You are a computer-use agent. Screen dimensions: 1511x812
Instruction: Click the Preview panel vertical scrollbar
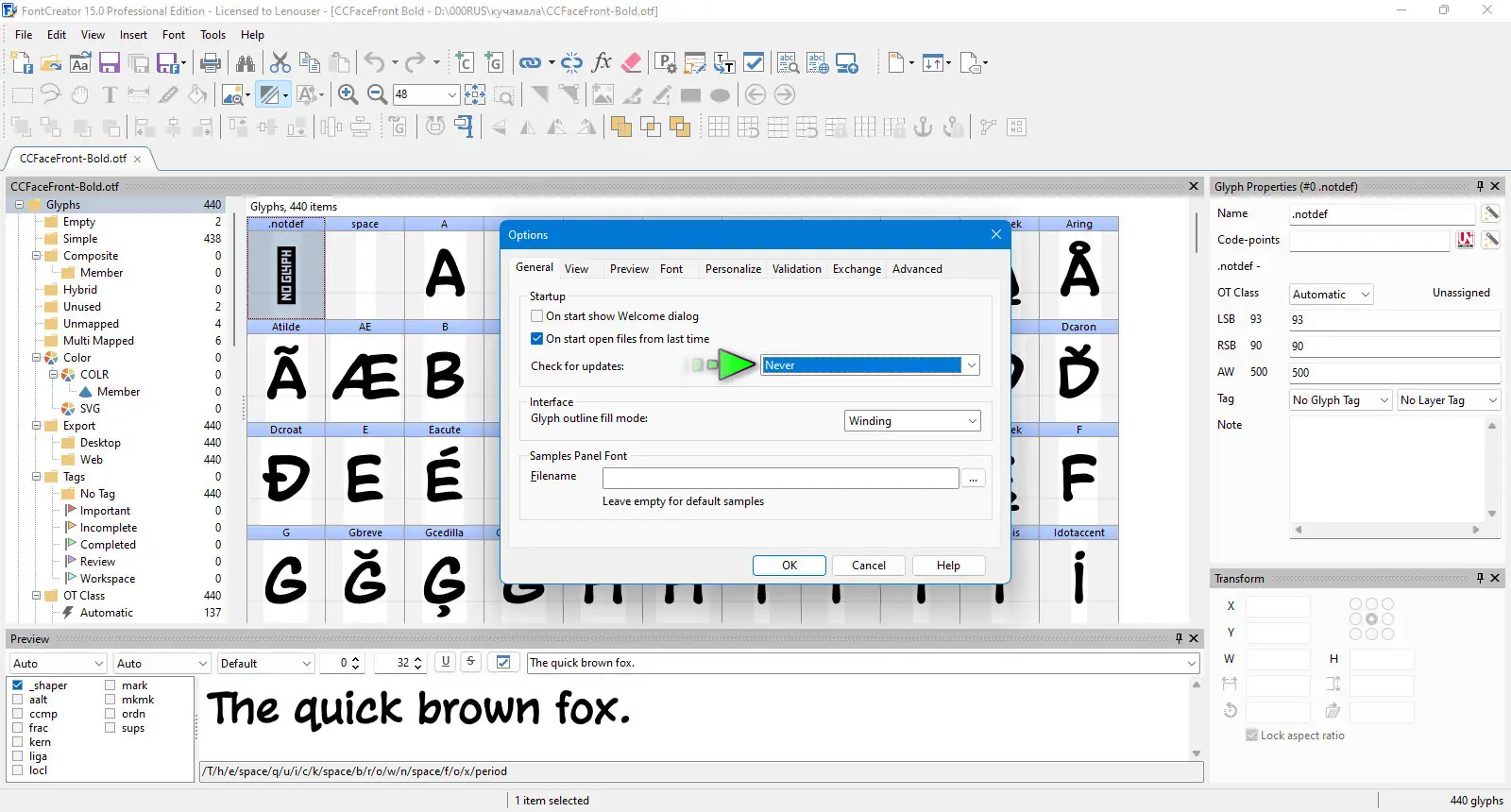[1197, 719]
